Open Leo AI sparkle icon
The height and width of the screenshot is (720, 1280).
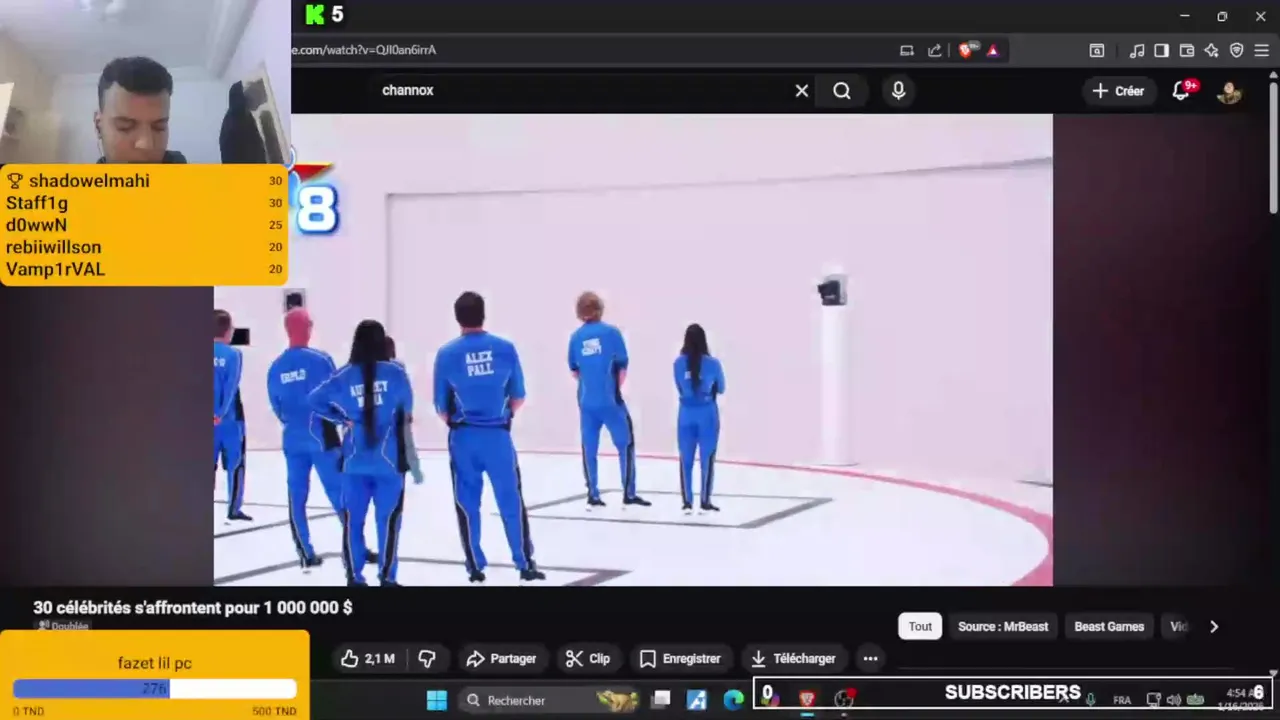tap(1212, 50)
